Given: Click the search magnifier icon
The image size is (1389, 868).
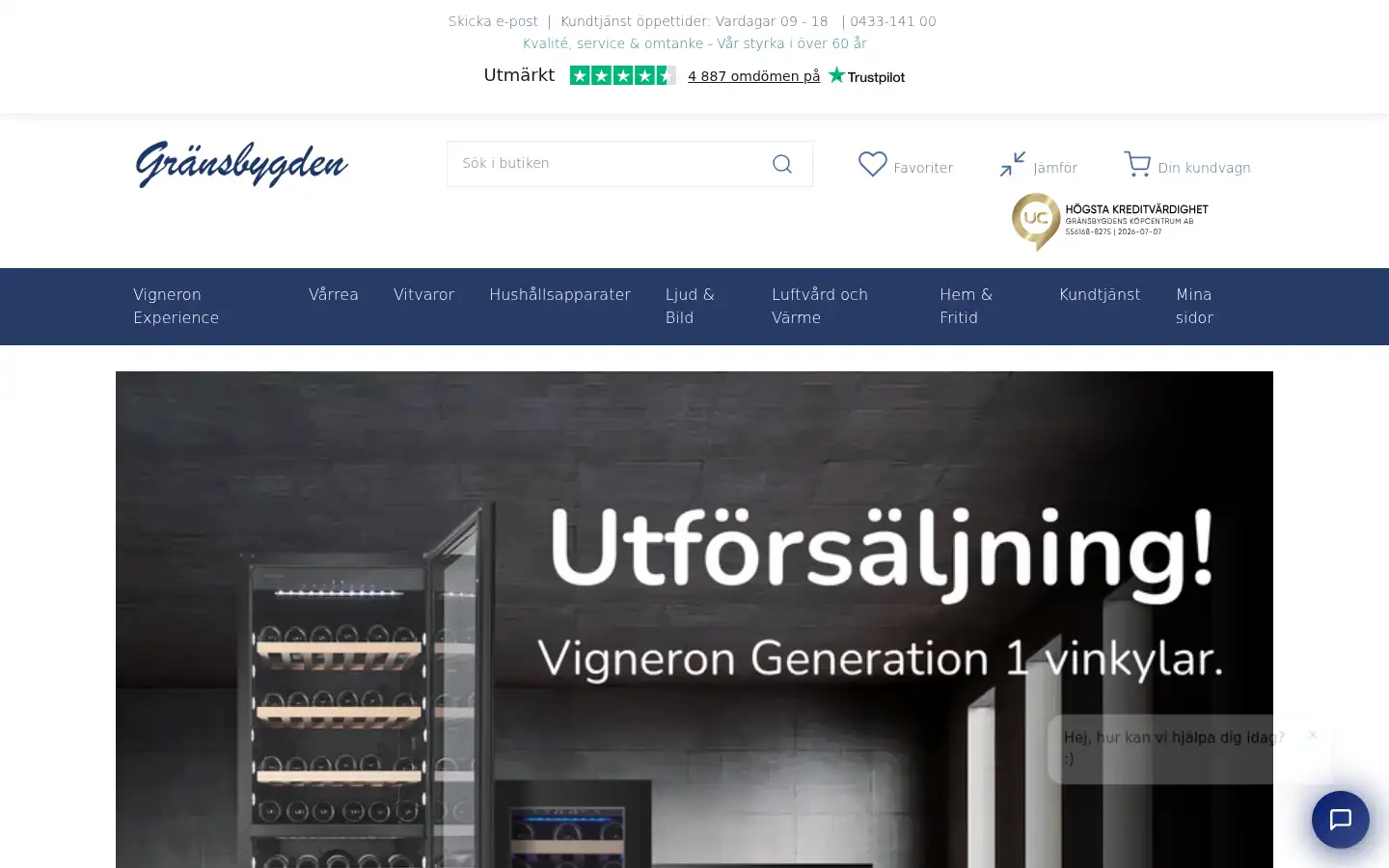Looking at the screenshot, I should (782, 164).
